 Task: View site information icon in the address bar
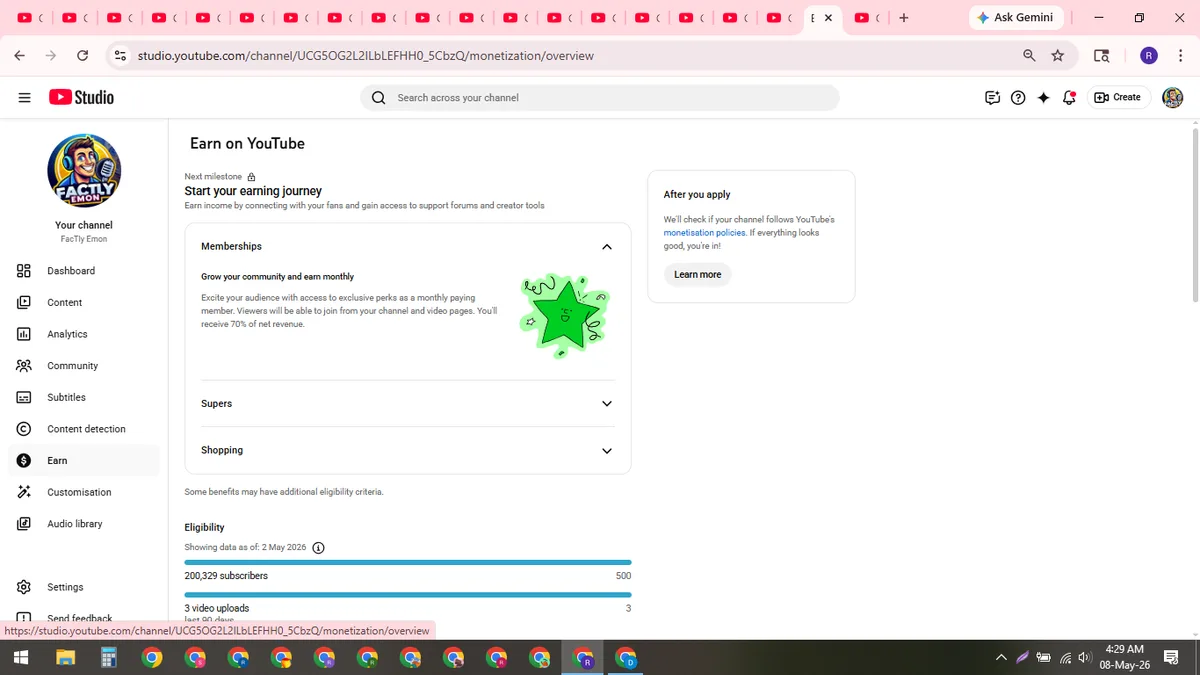[121, 56]
